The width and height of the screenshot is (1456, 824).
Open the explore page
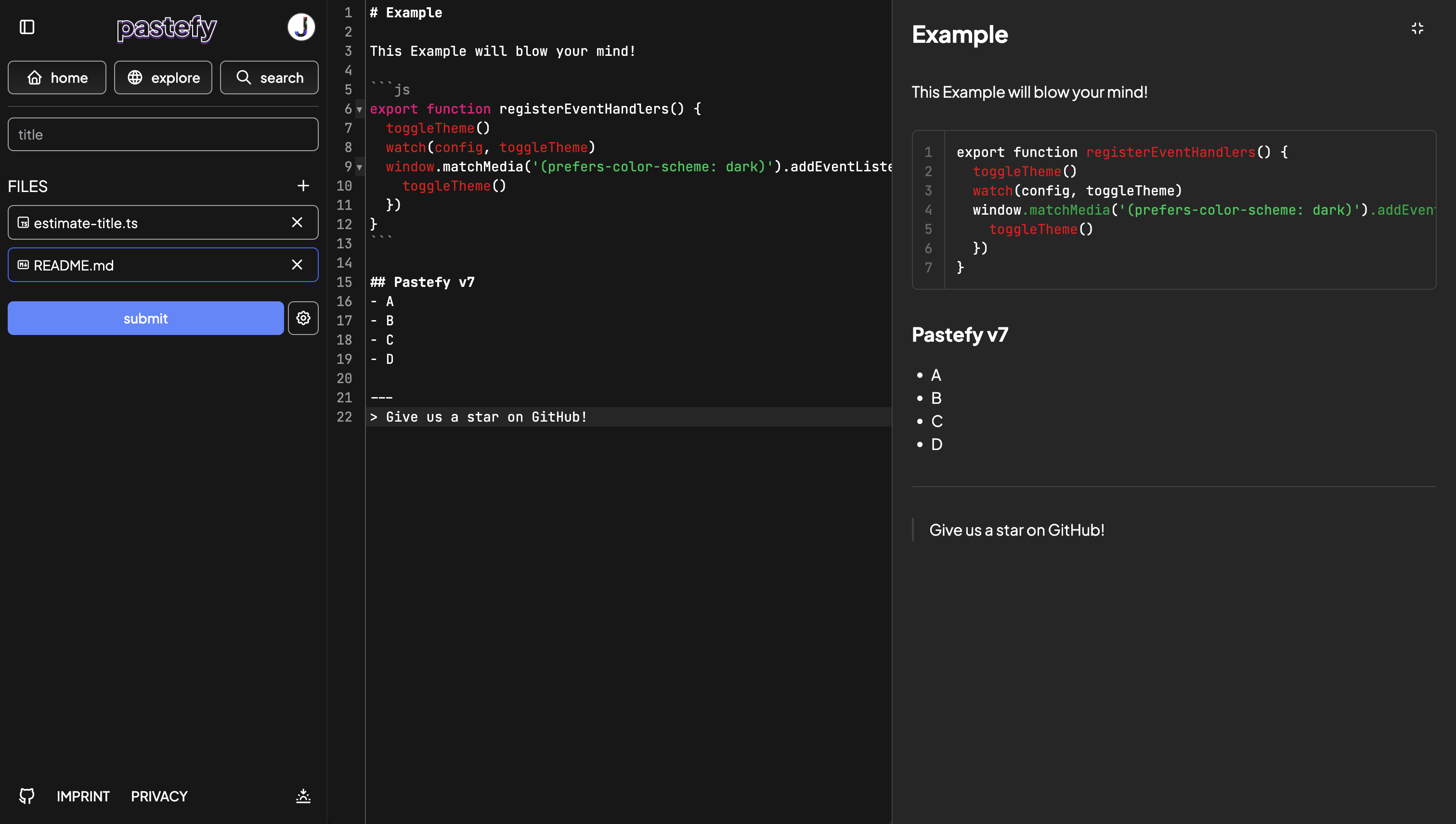point(163,77)
